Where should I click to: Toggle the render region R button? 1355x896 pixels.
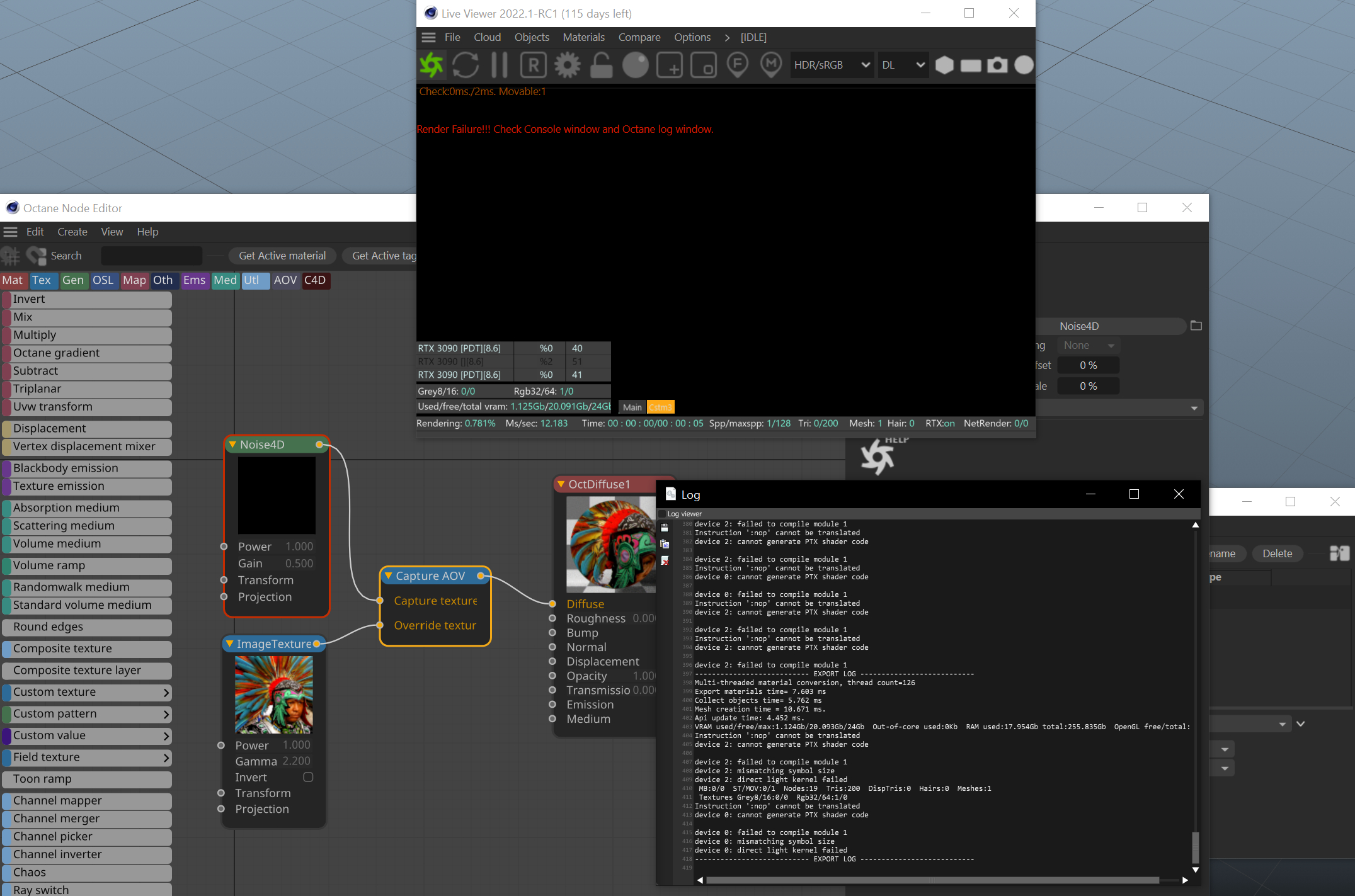point(534,65)
